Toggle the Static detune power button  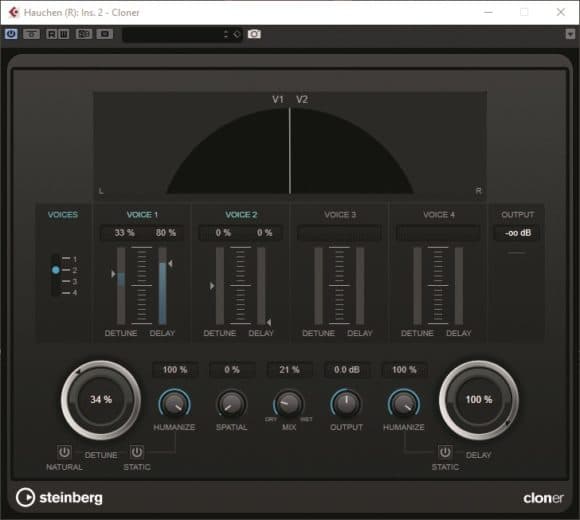tap(136, 452)
